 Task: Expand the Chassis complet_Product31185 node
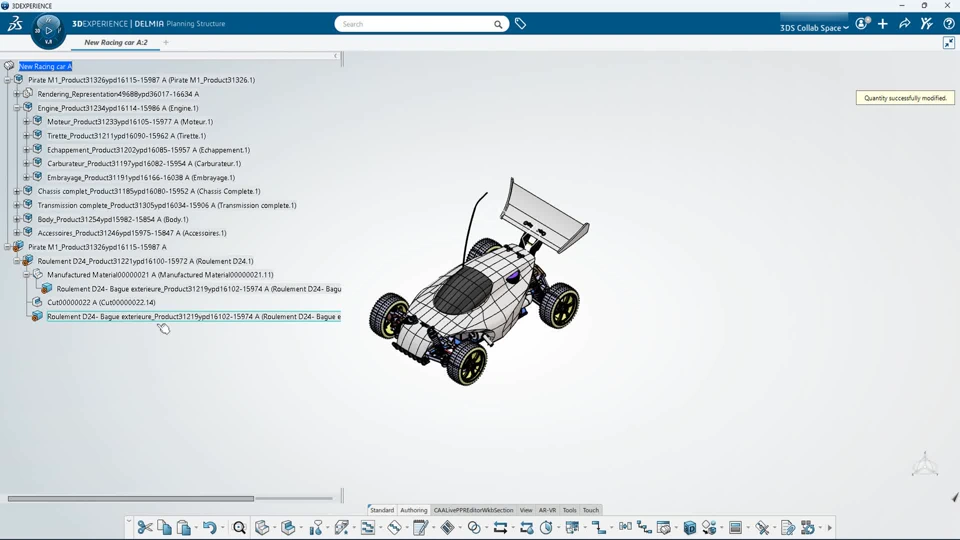[x=17, y=191]
